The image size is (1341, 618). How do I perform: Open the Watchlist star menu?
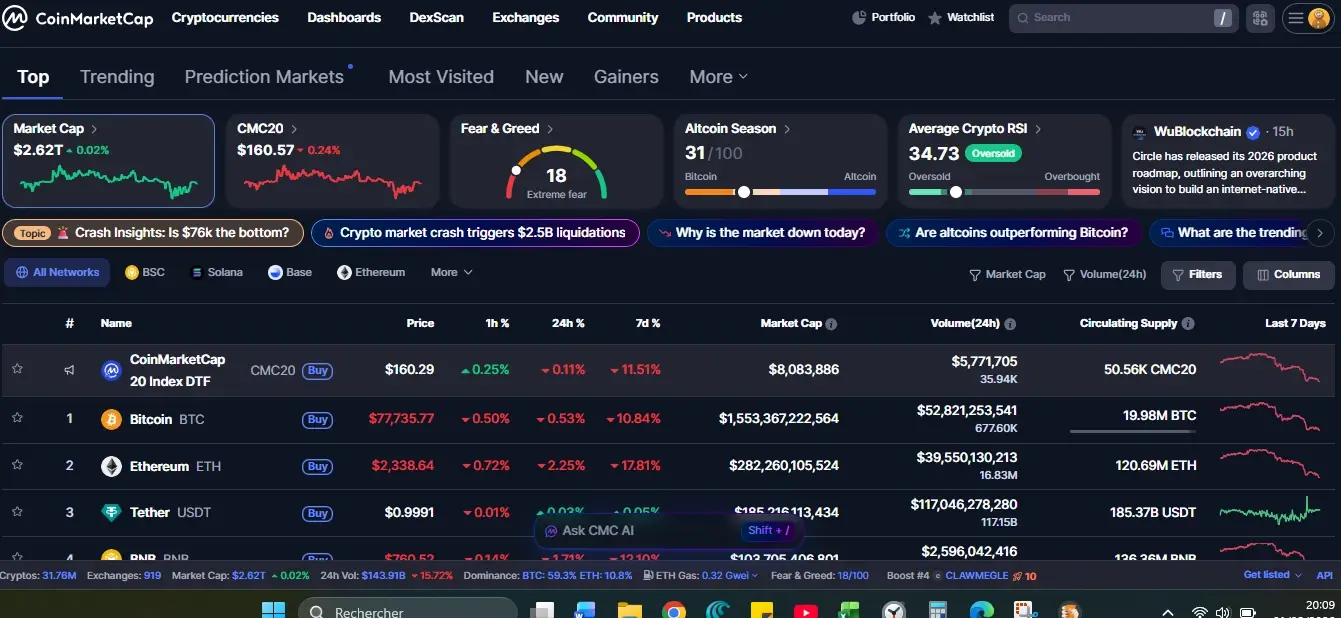point(960,17)
